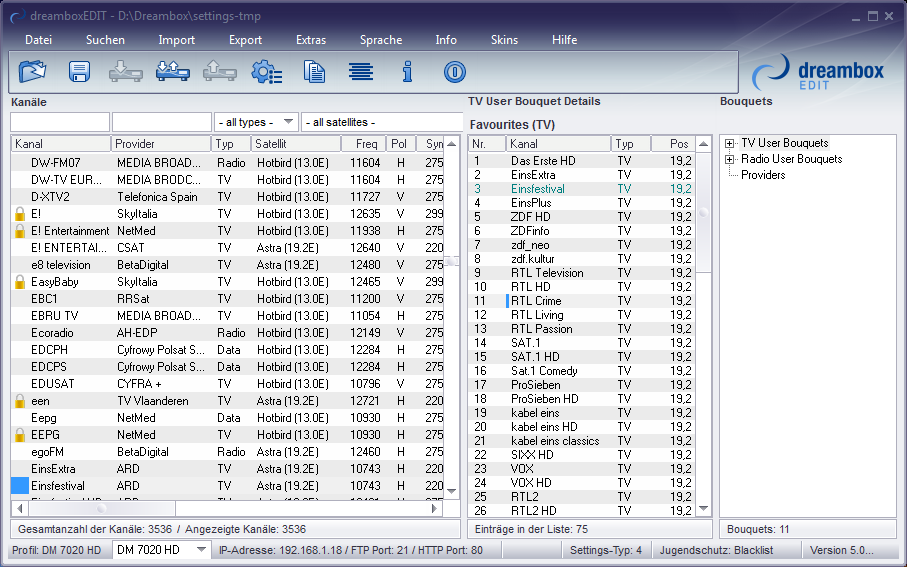907x567 pixels.
Task: Click lock icon next to E! Entertainment
Action: pyautogui.click(x=20, y=231)
